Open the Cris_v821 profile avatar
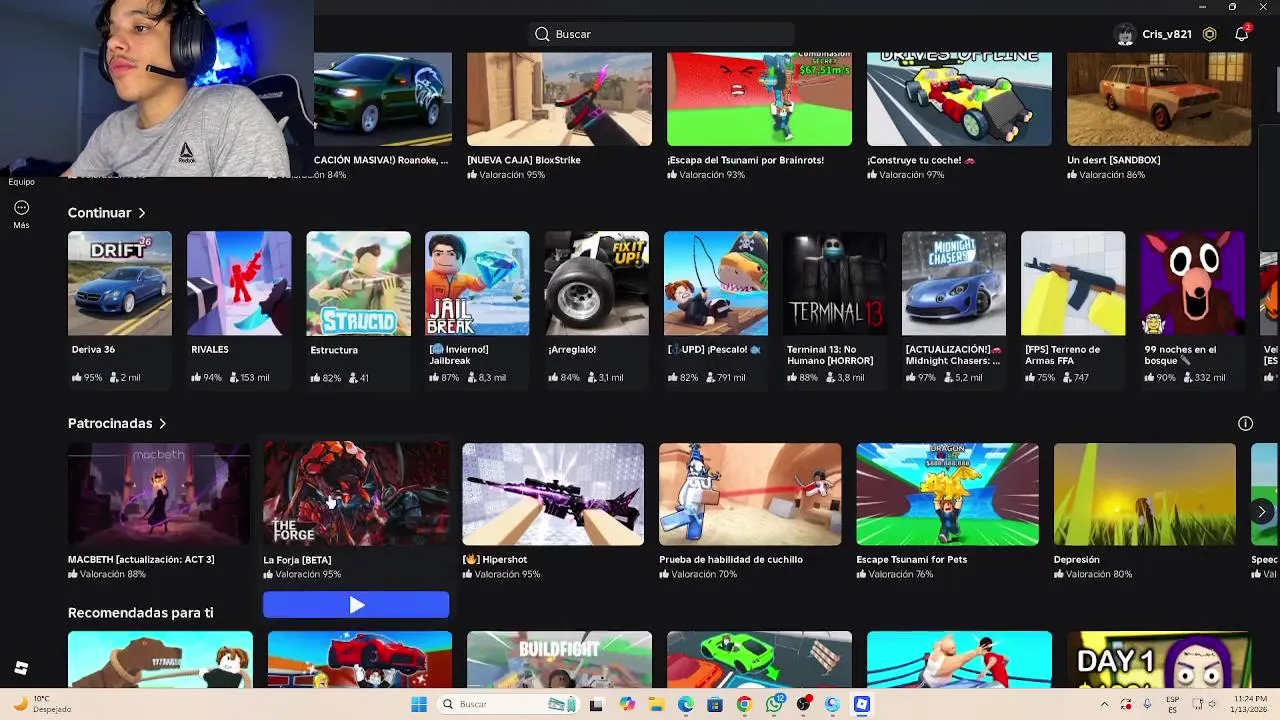This screenshot has width=1280, height=720. (x=1125, y=34)
